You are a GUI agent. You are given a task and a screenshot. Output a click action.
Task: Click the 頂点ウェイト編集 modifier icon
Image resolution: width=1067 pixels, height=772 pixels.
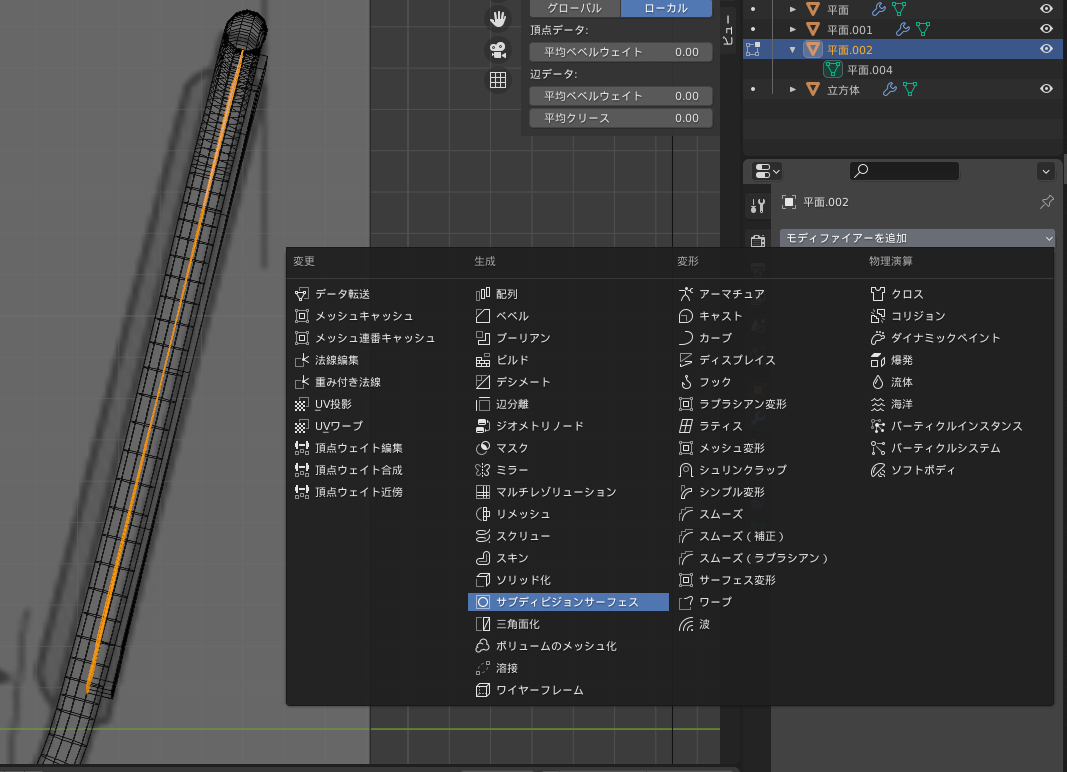pos(301,448)
